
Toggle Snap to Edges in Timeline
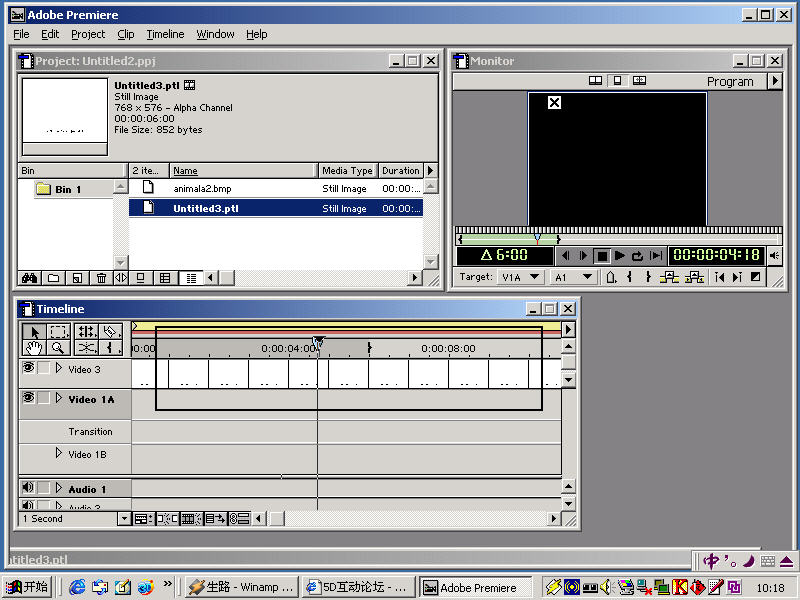(167, 519)
